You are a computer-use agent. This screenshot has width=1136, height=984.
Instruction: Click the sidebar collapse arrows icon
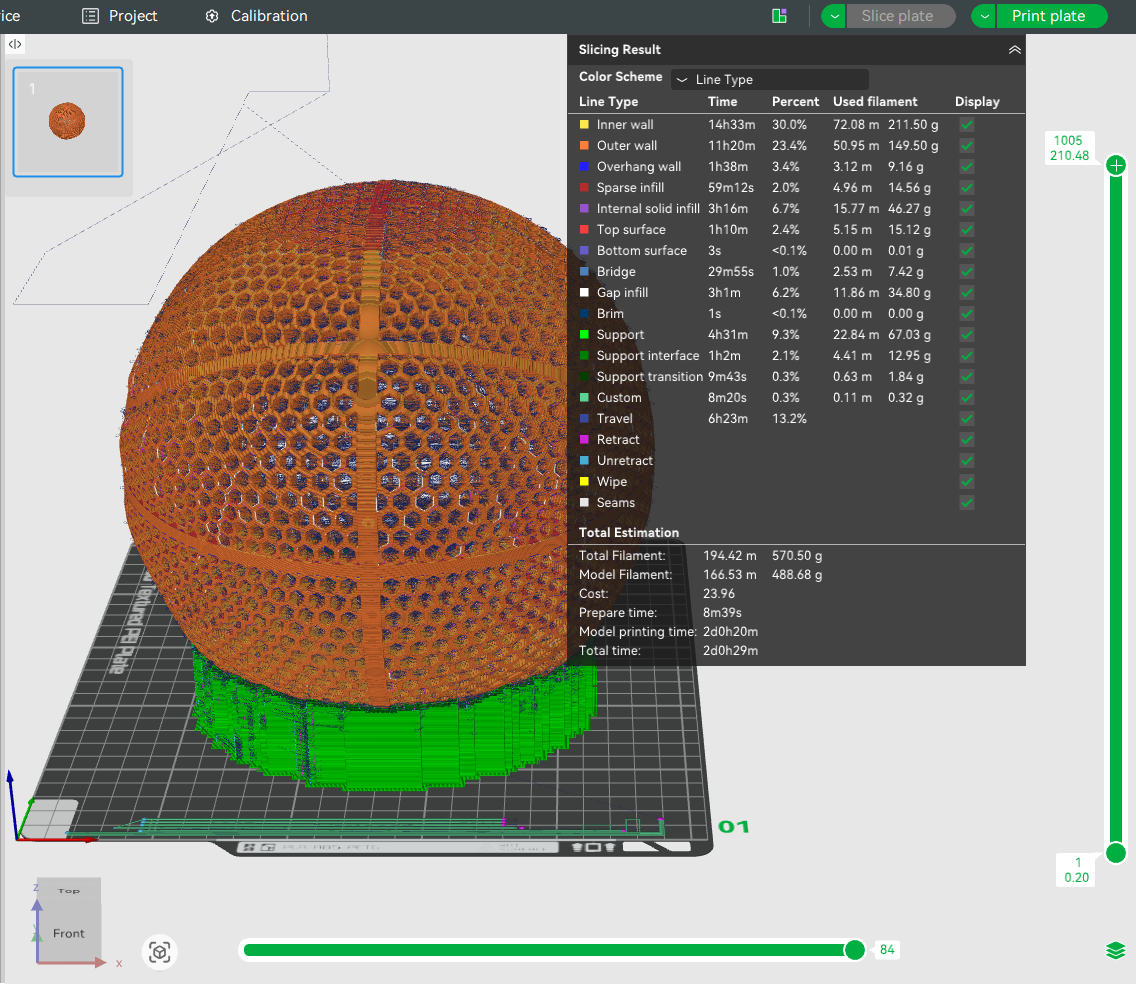15,44
